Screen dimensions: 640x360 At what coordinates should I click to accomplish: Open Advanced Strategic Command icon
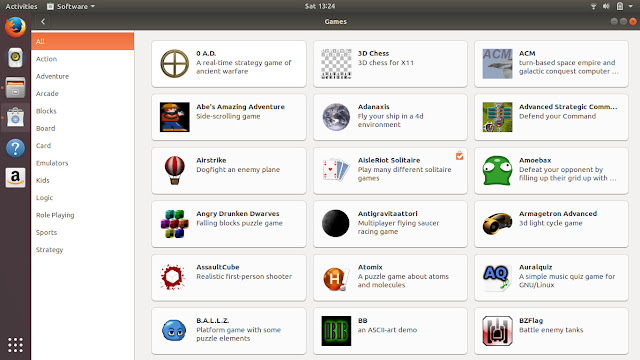click(497, 117)
